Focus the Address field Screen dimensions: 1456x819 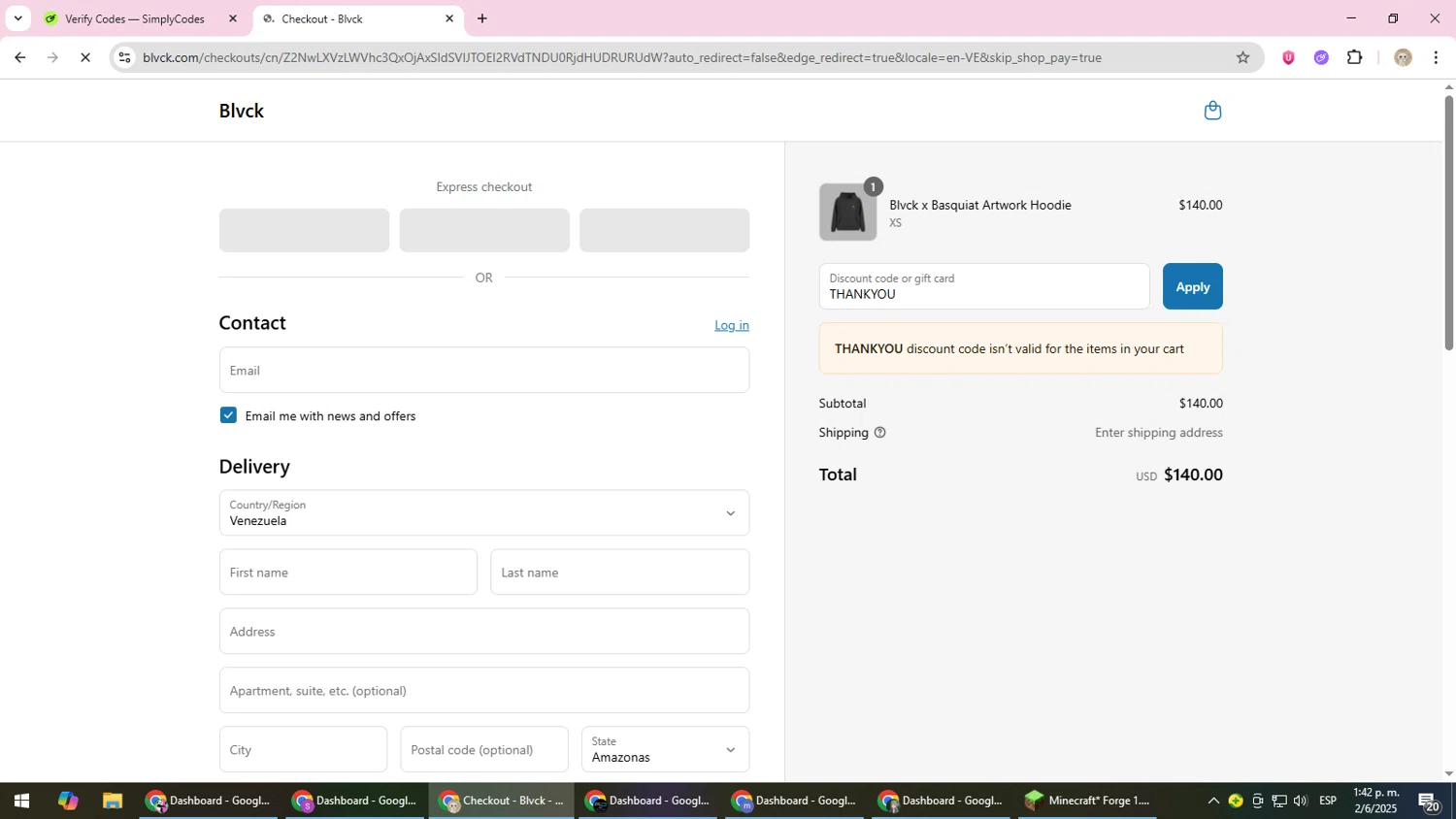point(484,631)
